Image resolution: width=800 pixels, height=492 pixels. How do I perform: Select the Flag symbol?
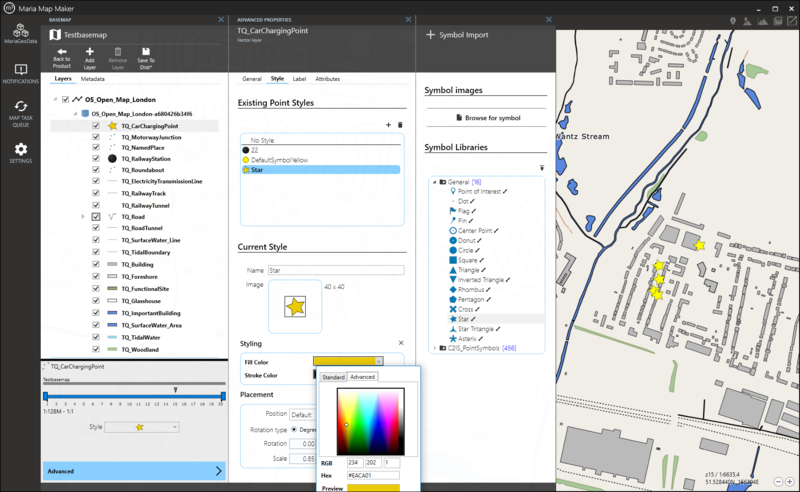click(463, 211)
